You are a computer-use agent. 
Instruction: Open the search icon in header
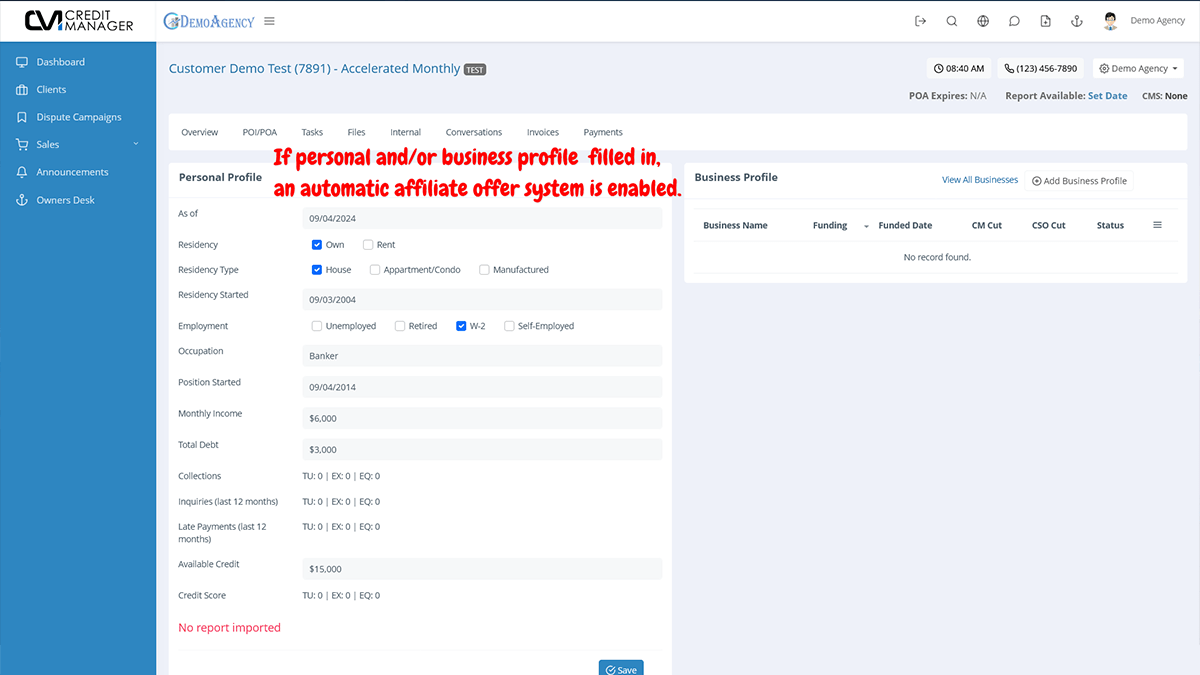point(951,20)
